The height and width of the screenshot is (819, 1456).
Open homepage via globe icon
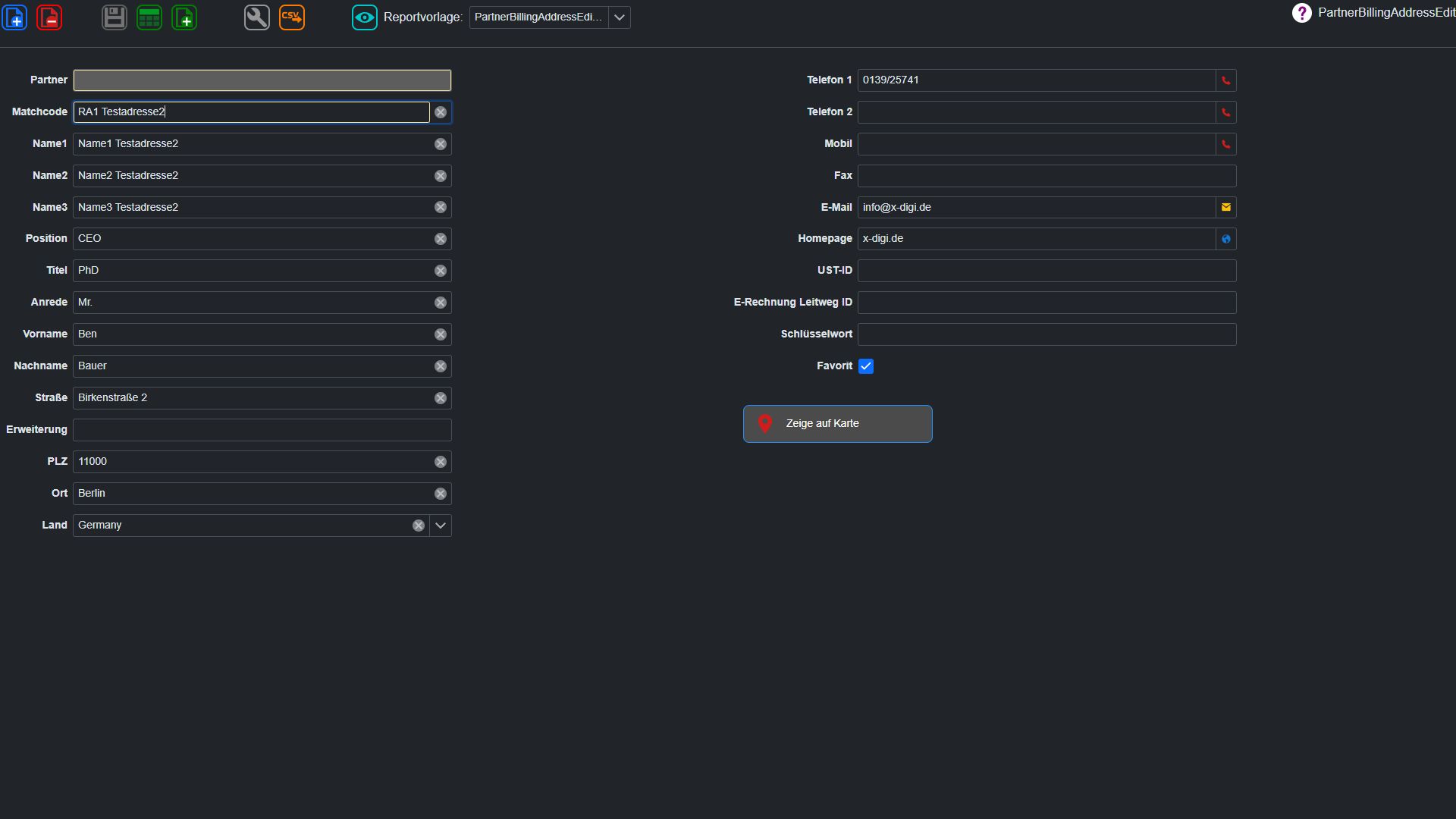click(x=1226, y=239)
